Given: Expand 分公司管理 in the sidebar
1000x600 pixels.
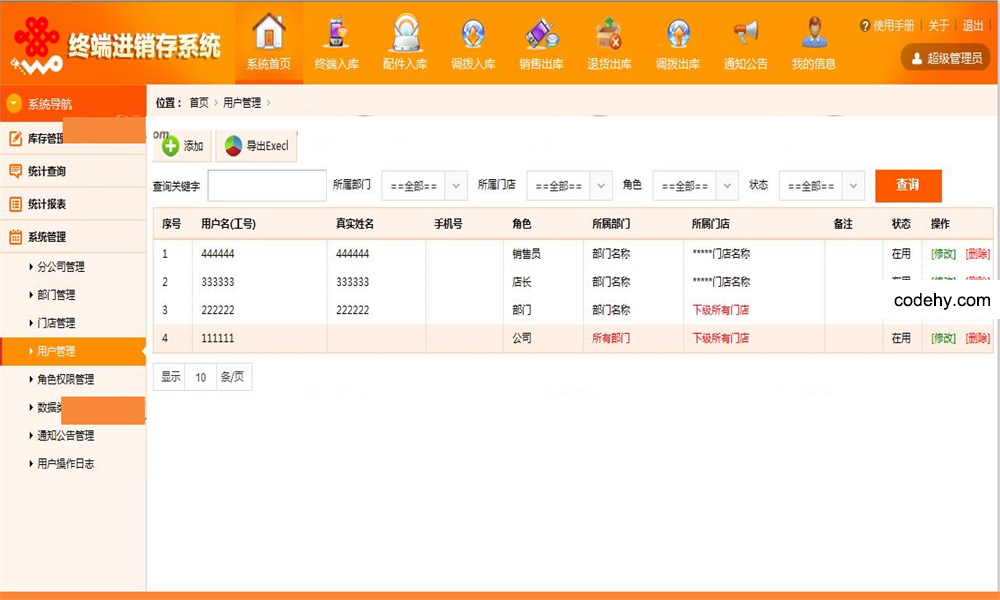Looking at the screenshot, I should 61,267.
